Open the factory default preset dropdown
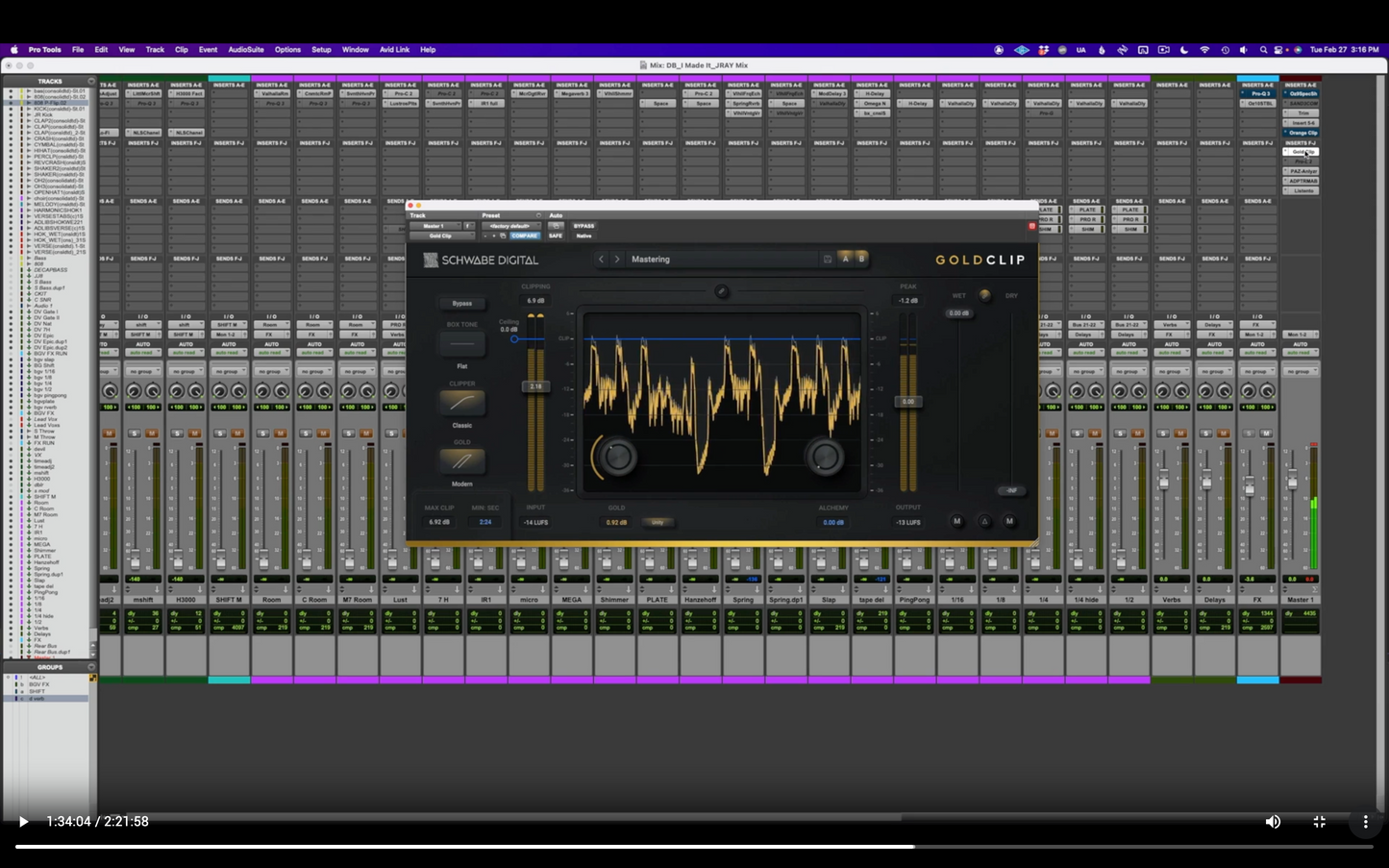Screen dimensions: 1389x868 click(509, 226)
